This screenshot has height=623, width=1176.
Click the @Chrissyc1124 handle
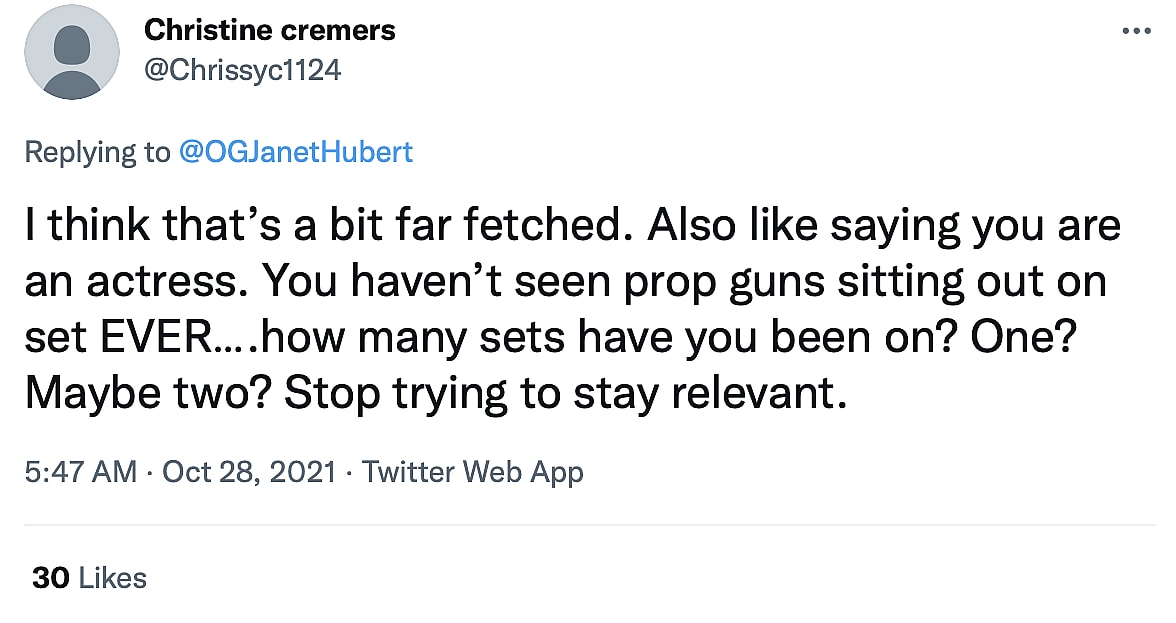click(x=243, y=71)
